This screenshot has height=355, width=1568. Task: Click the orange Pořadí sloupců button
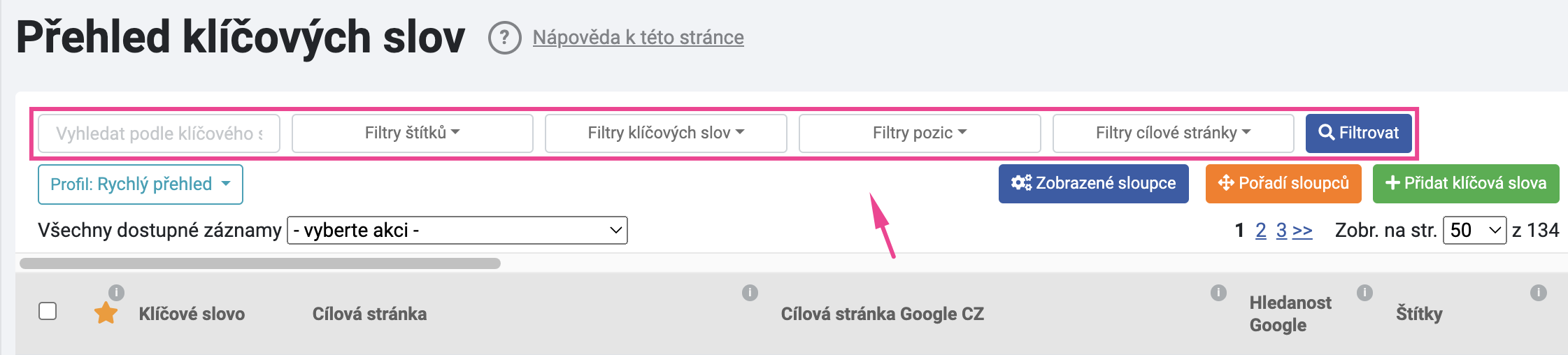tap(1283, 184)
